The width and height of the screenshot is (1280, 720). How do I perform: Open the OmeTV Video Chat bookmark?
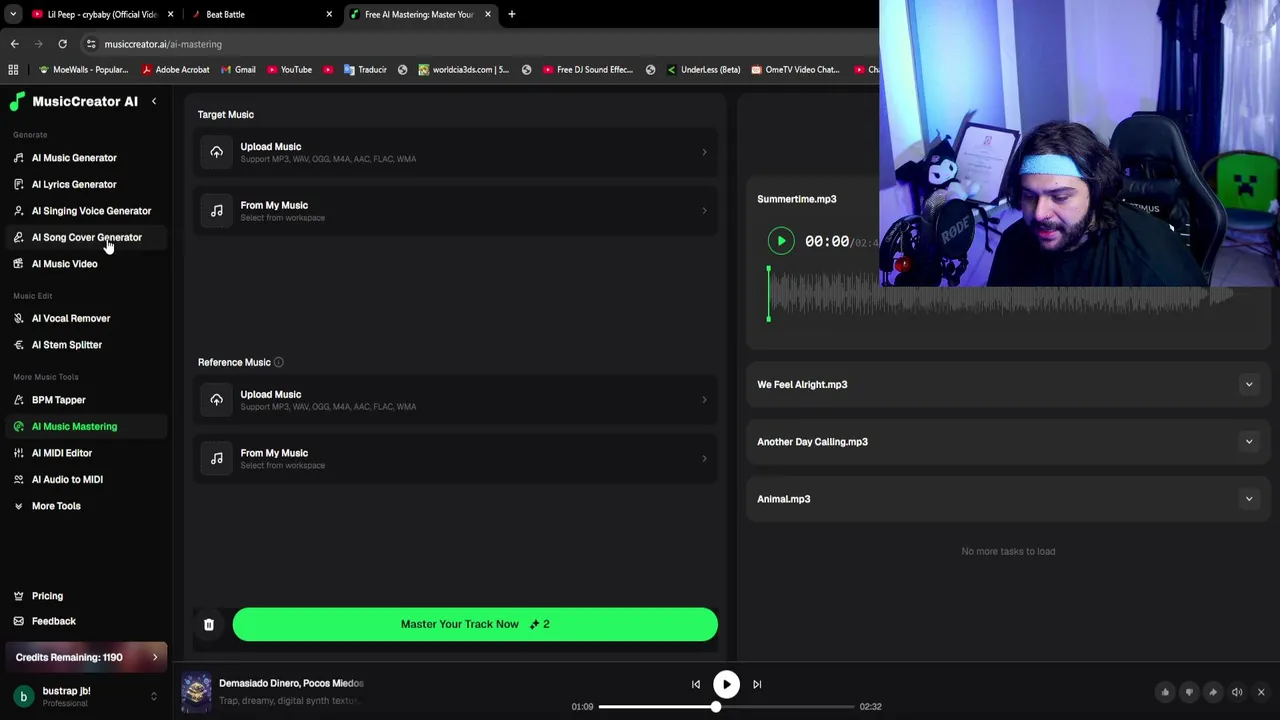(x=795, y=70)
